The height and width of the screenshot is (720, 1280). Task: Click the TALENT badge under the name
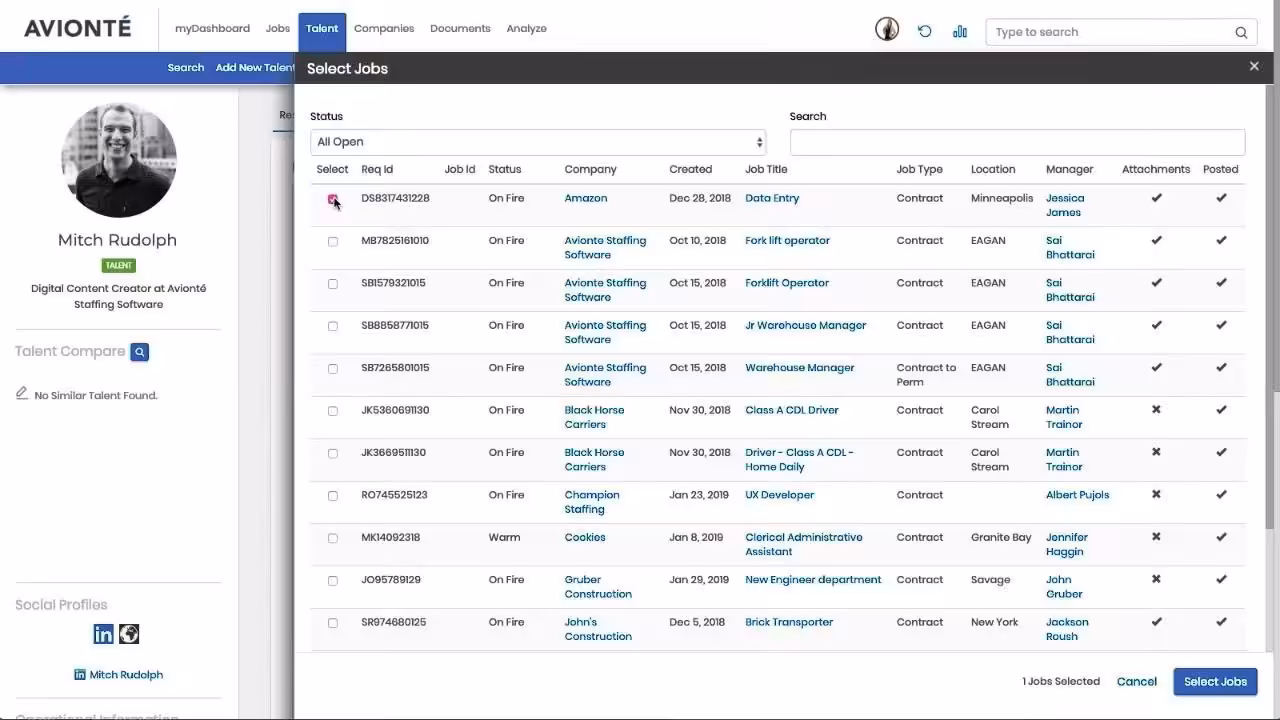coord(119,266)
